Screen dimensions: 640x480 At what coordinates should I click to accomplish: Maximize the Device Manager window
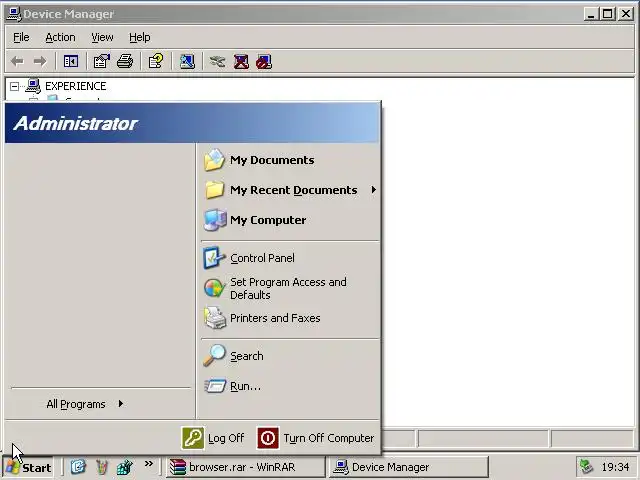coord(607,14)
